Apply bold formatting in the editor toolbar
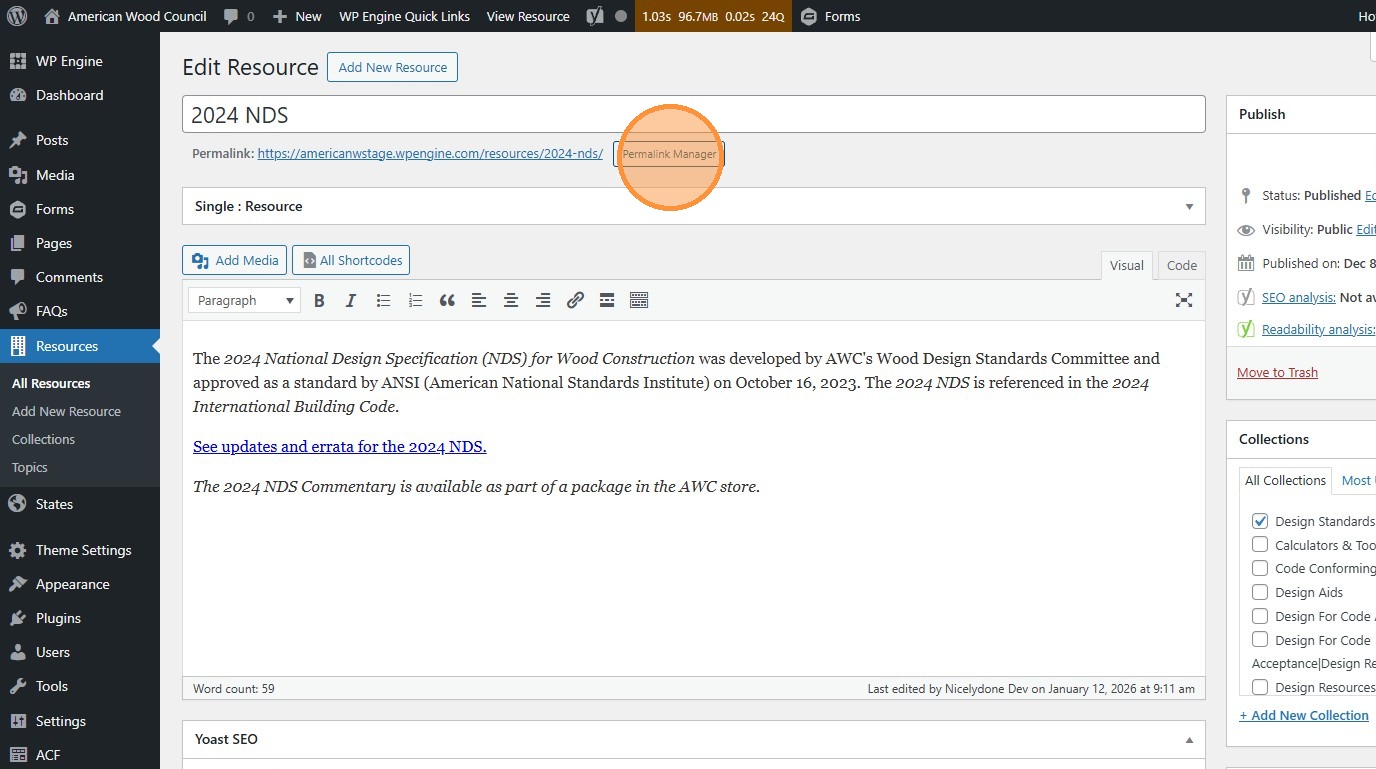1376x769 pixels. pos(319,300)
